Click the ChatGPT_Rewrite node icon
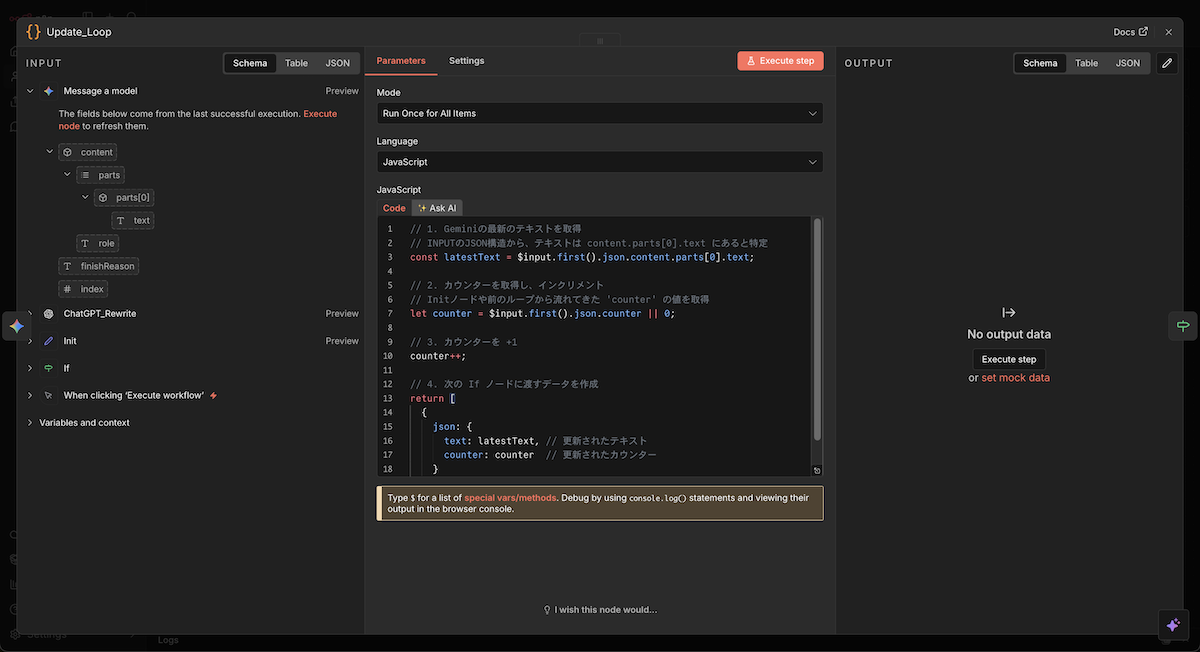1200x652 pixels. [x=49, y=314]
